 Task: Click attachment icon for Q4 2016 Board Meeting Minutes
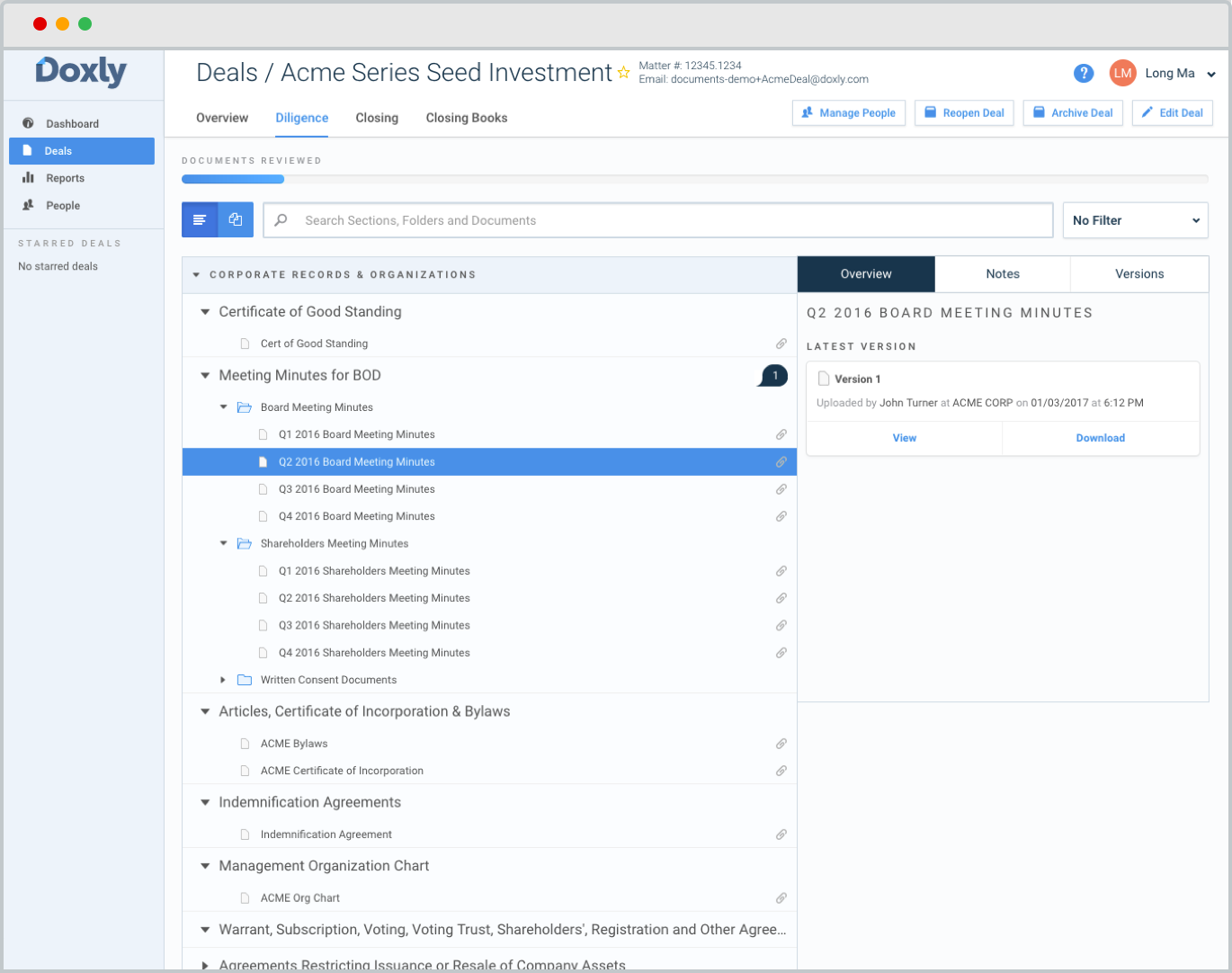[x=781, y=516]
